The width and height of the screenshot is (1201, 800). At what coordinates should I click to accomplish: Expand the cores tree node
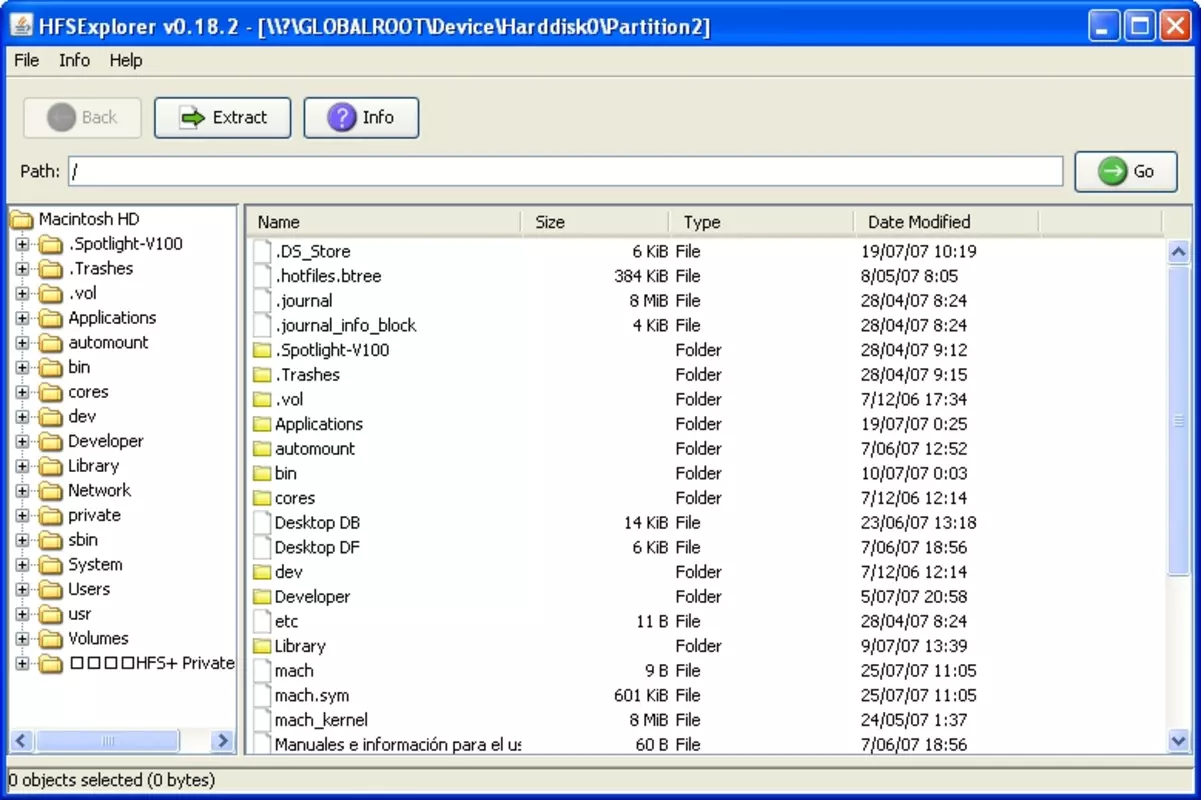[23, 392]
